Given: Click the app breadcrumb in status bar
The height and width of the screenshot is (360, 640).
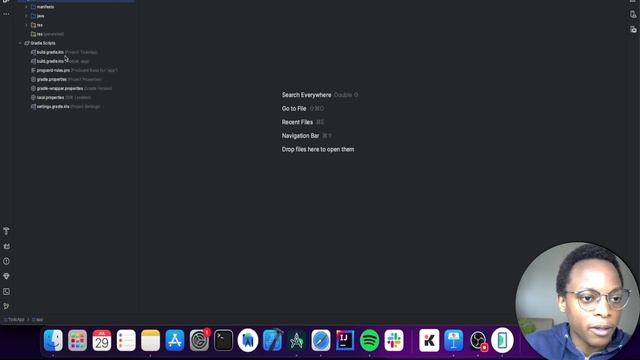Looking at the screenshot, I should point(38,320).
